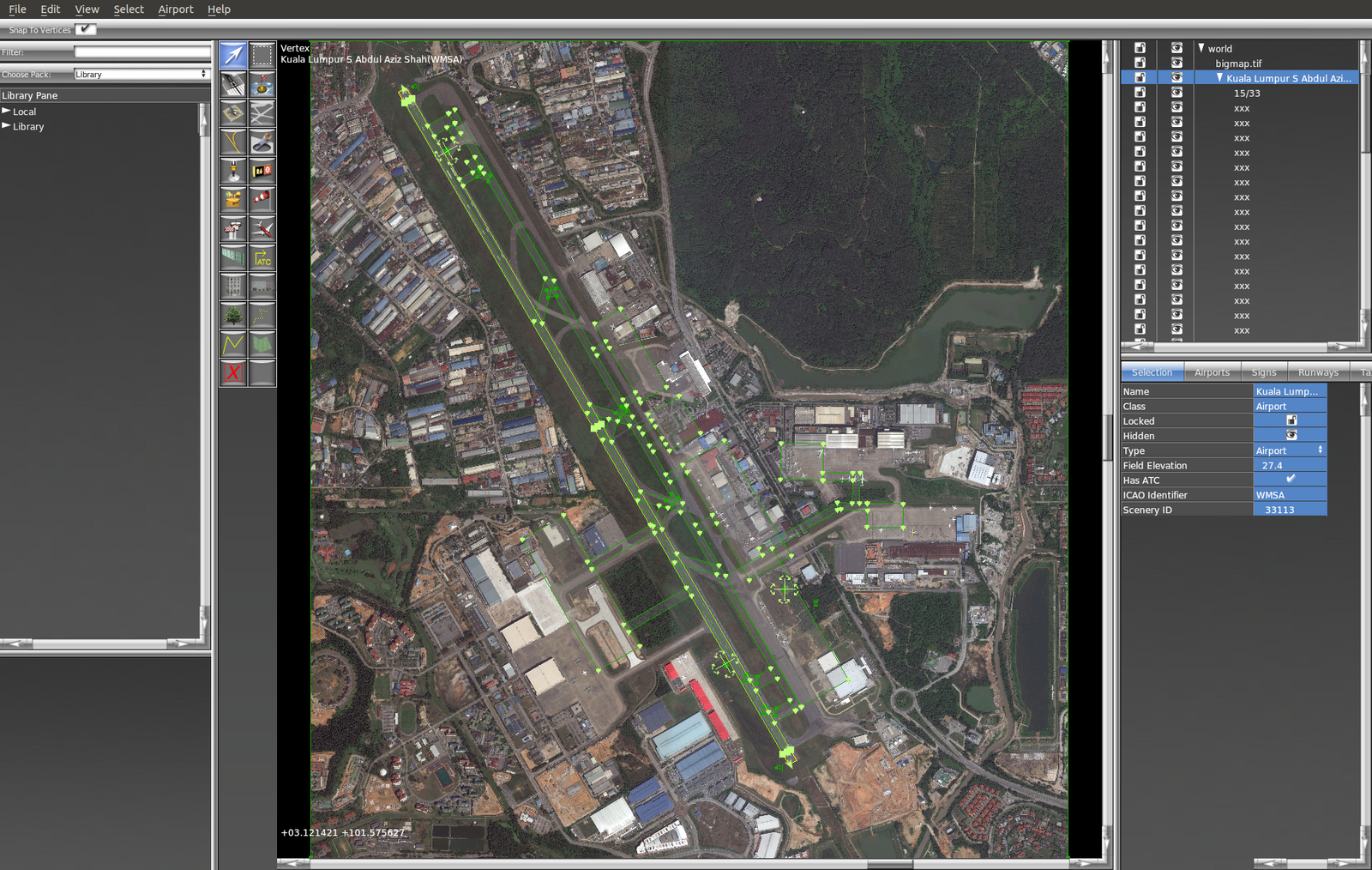Screen dimensions: 1372x870
Task: Select the Vertex arrow tool
Action: pos(233,55)
